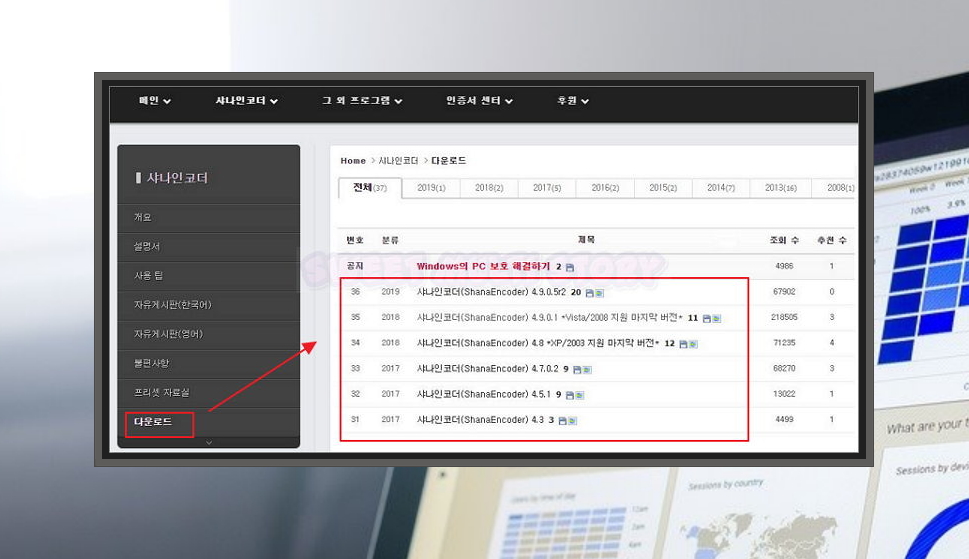This screenshot has width=969, height=559.
Task: Open the 샤나인코더 top navigation dropdown
Action: point(246,101)
